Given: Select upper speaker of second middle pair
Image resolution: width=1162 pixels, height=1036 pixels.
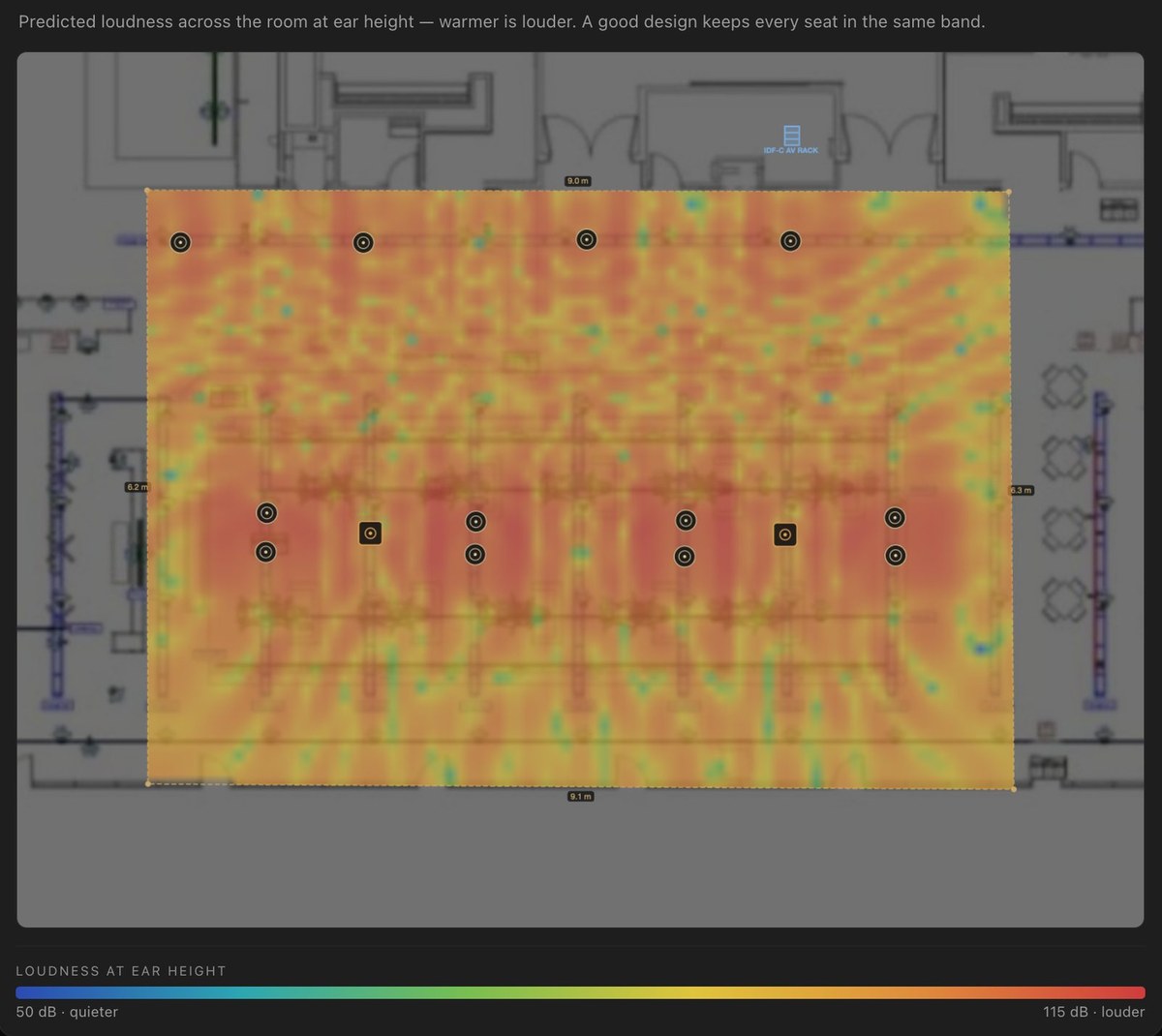Looking at the screenshot, I should coord(475,522).
